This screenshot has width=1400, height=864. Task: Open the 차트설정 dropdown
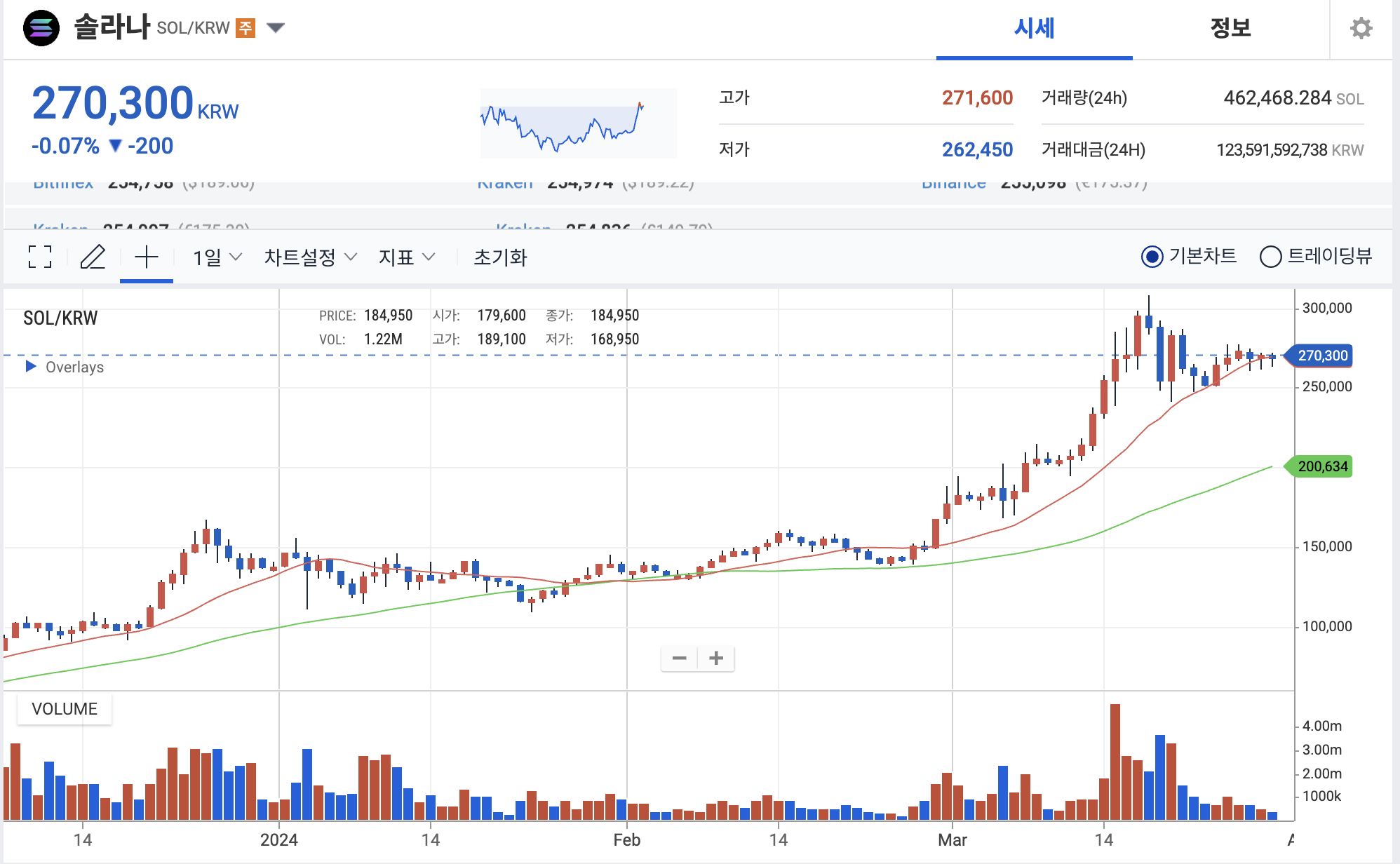(310, 257)
